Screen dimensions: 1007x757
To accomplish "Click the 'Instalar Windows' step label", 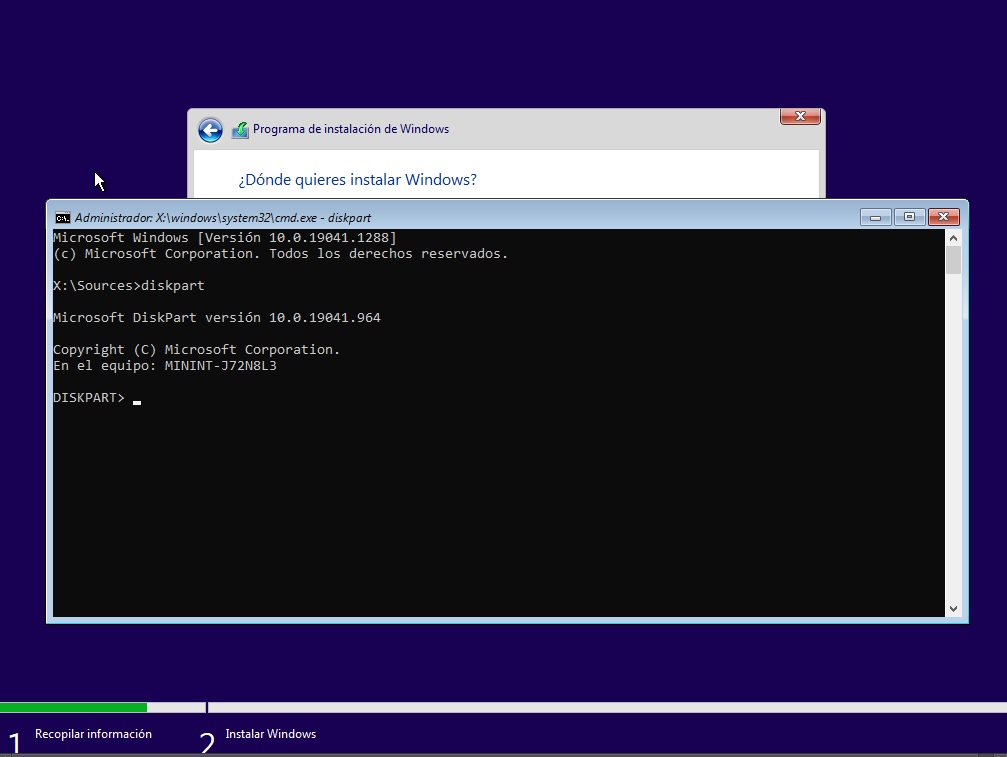I will [x=270, y=734].
